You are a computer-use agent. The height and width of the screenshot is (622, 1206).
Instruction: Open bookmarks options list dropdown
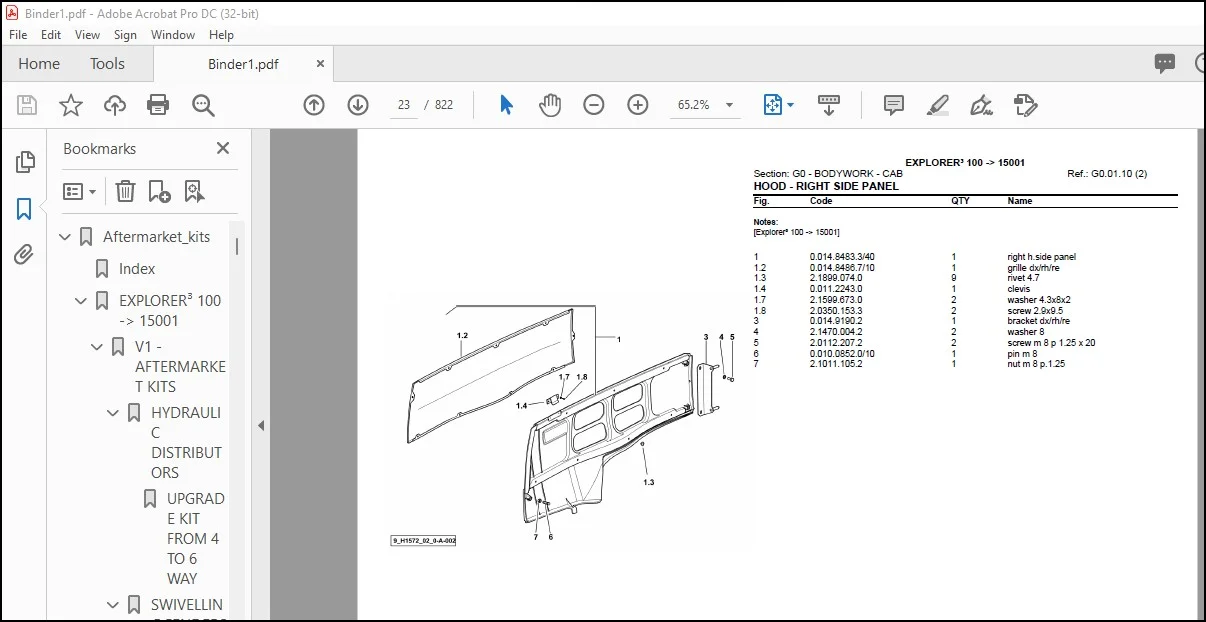click(79, 191)
